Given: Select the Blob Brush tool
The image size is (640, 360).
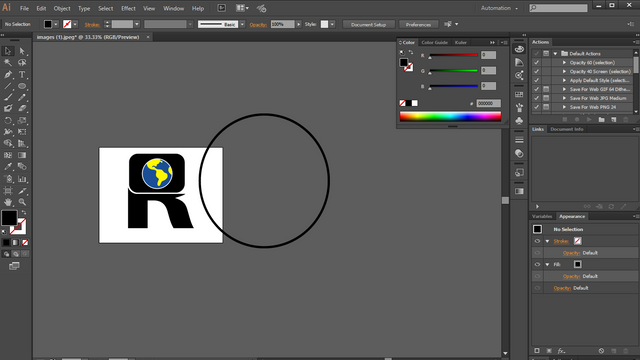Looking at the screenshot, I should pyautogui.click(x=8, y=109).
